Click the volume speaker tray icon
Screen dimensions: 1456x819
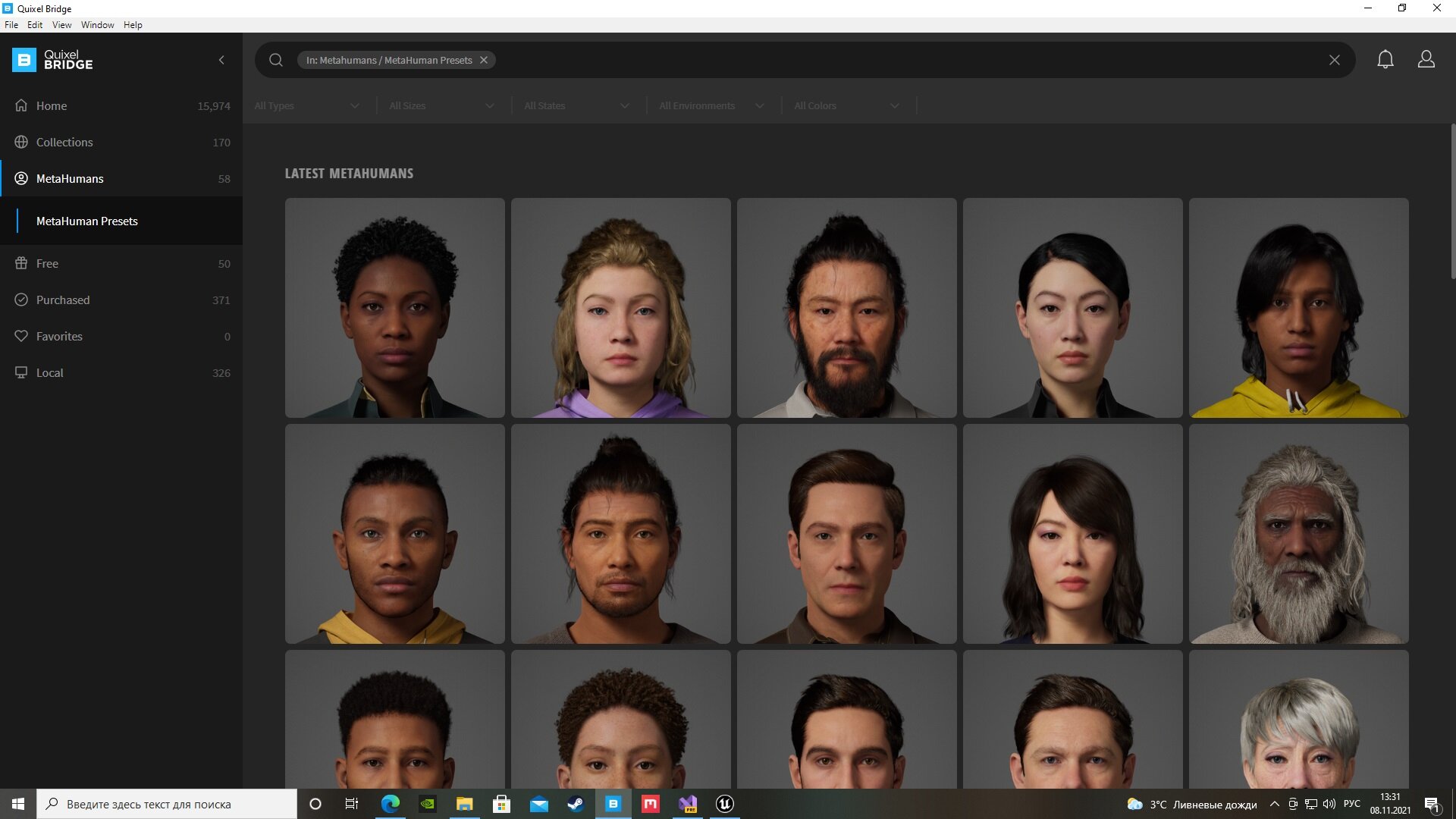click(x=1329, y=804)
